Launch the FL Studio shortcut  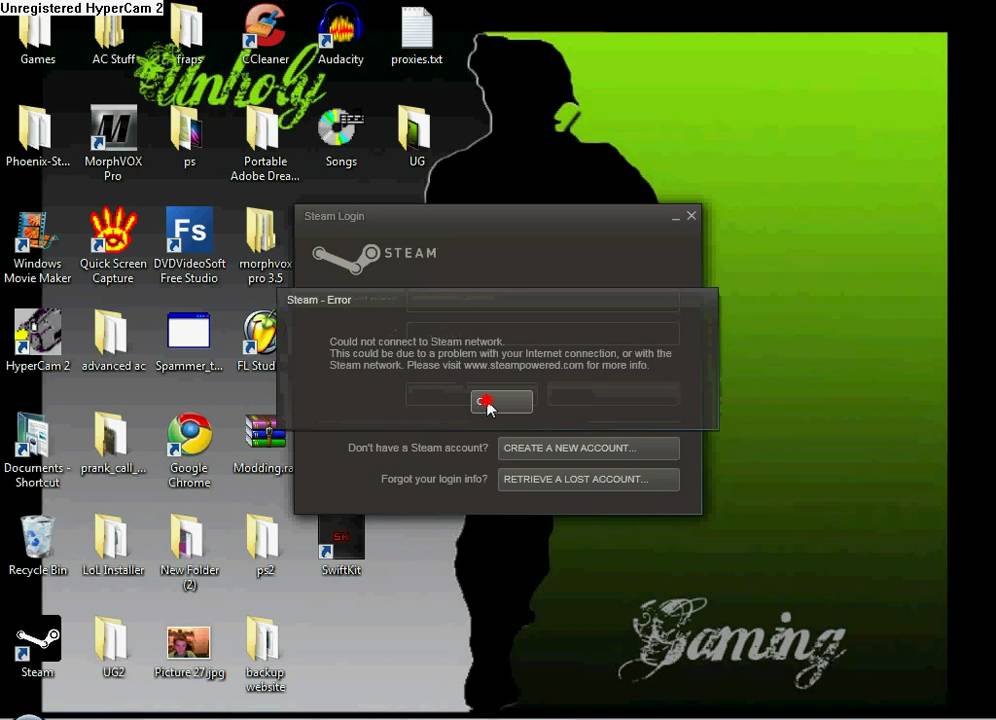coord(257,341)
